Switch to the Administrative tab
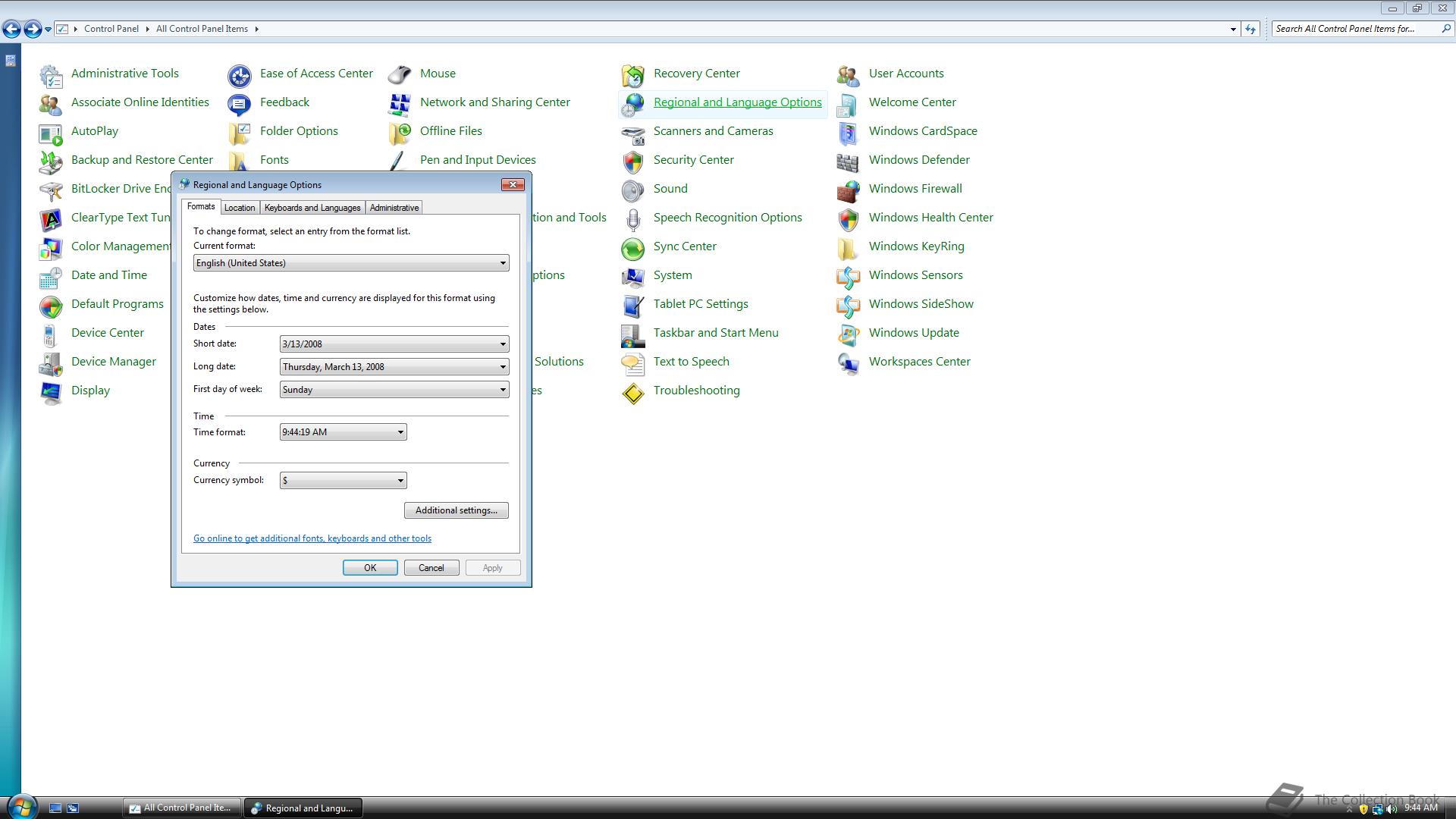The image size is (1456, 819). pyautogui.click(x=394, y=208)
